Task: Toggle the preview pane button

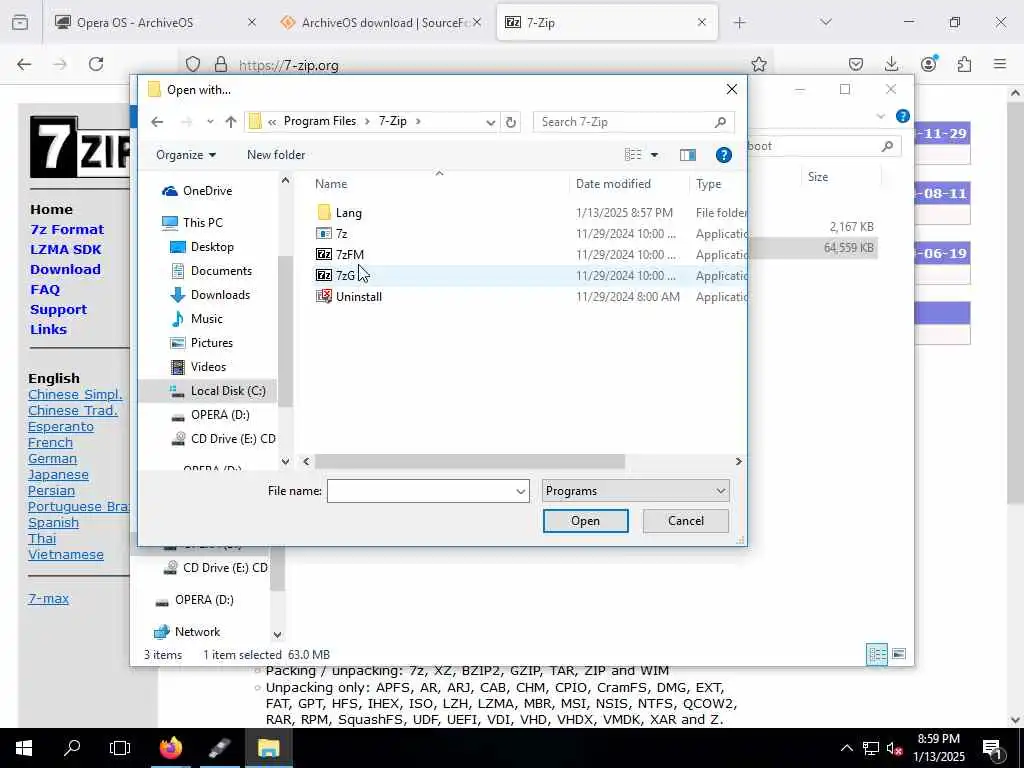Action: pyautogui.click(x=688, y=155)
